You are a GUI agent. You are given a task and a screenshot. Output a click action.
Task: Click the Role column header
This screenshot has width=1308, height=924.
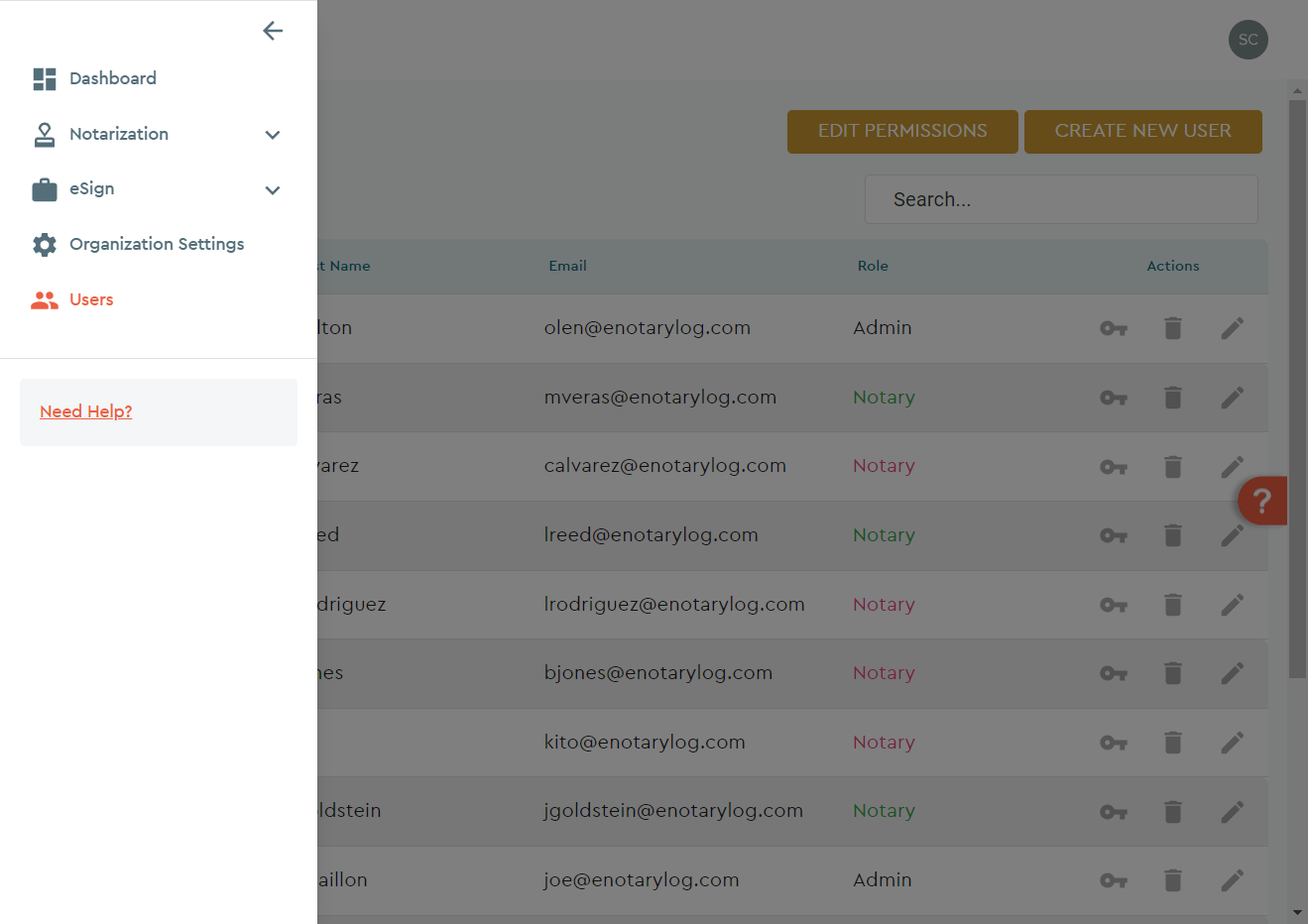pyautogui.click(x=873, y=266)
